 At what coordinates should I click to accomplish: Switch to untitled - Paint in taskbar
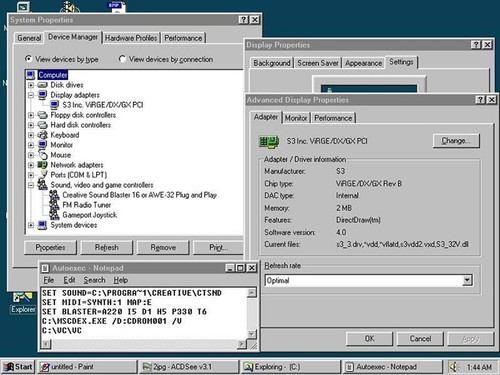click(x=87, y=367)
